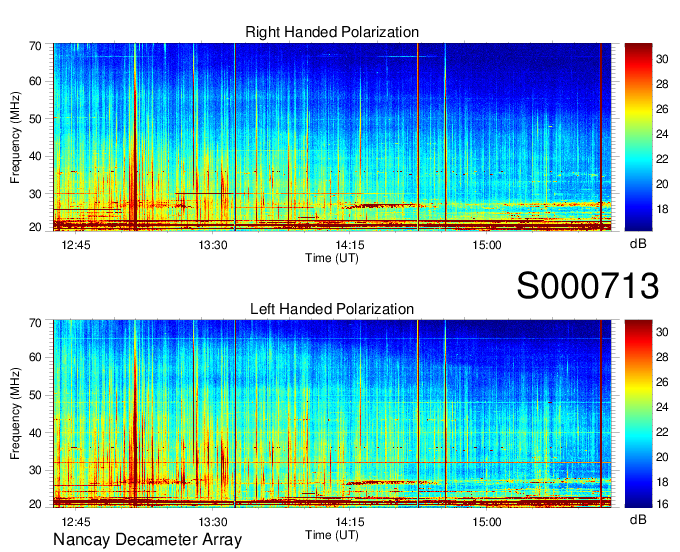Screen dimensions: 680x552
Task: Click the "Nancay Decameter Array" caption
Action: click(x=147, y=540)
